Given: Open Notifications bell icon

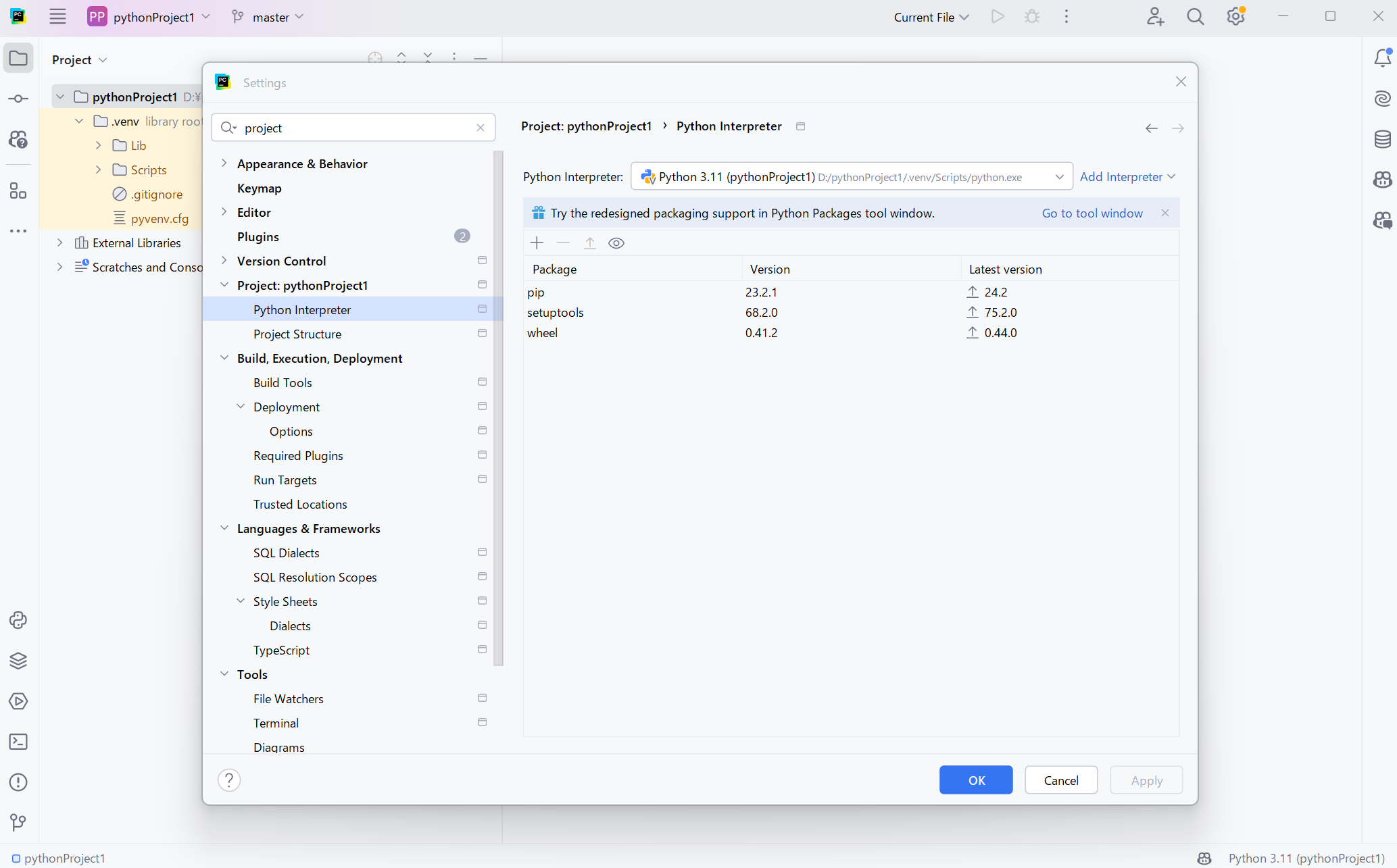Looking at the screenshot, I should 1382,58.
